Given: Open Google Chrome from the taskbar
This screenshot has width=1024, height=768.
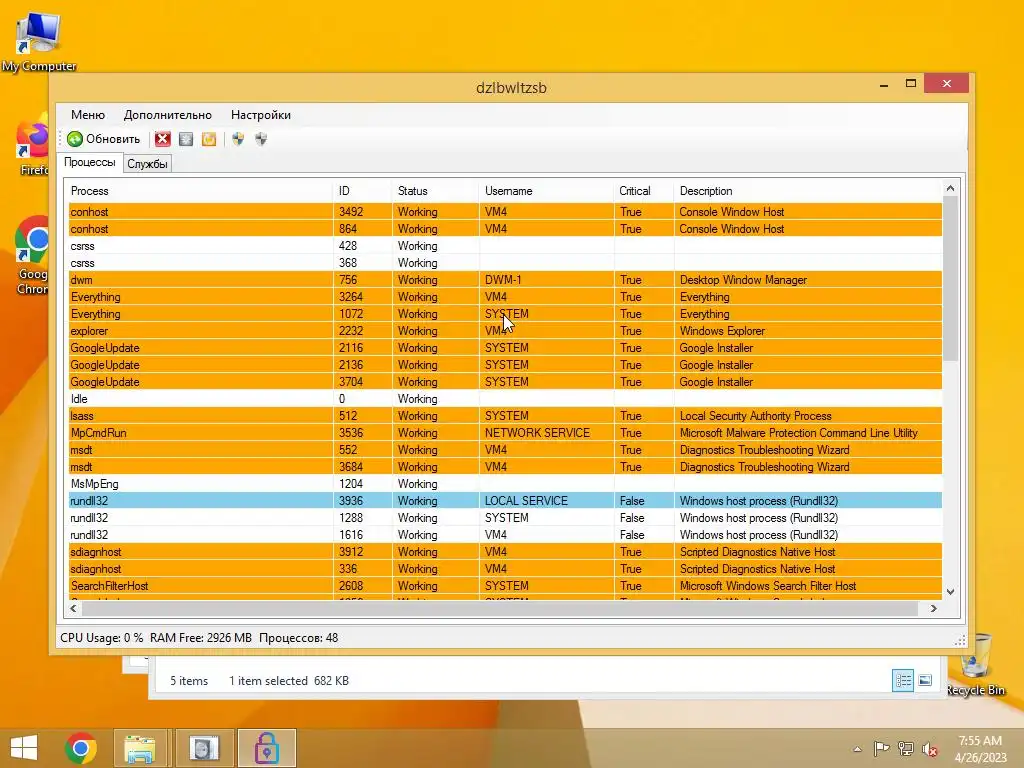Looking at the screenshot, I should 81,748.
